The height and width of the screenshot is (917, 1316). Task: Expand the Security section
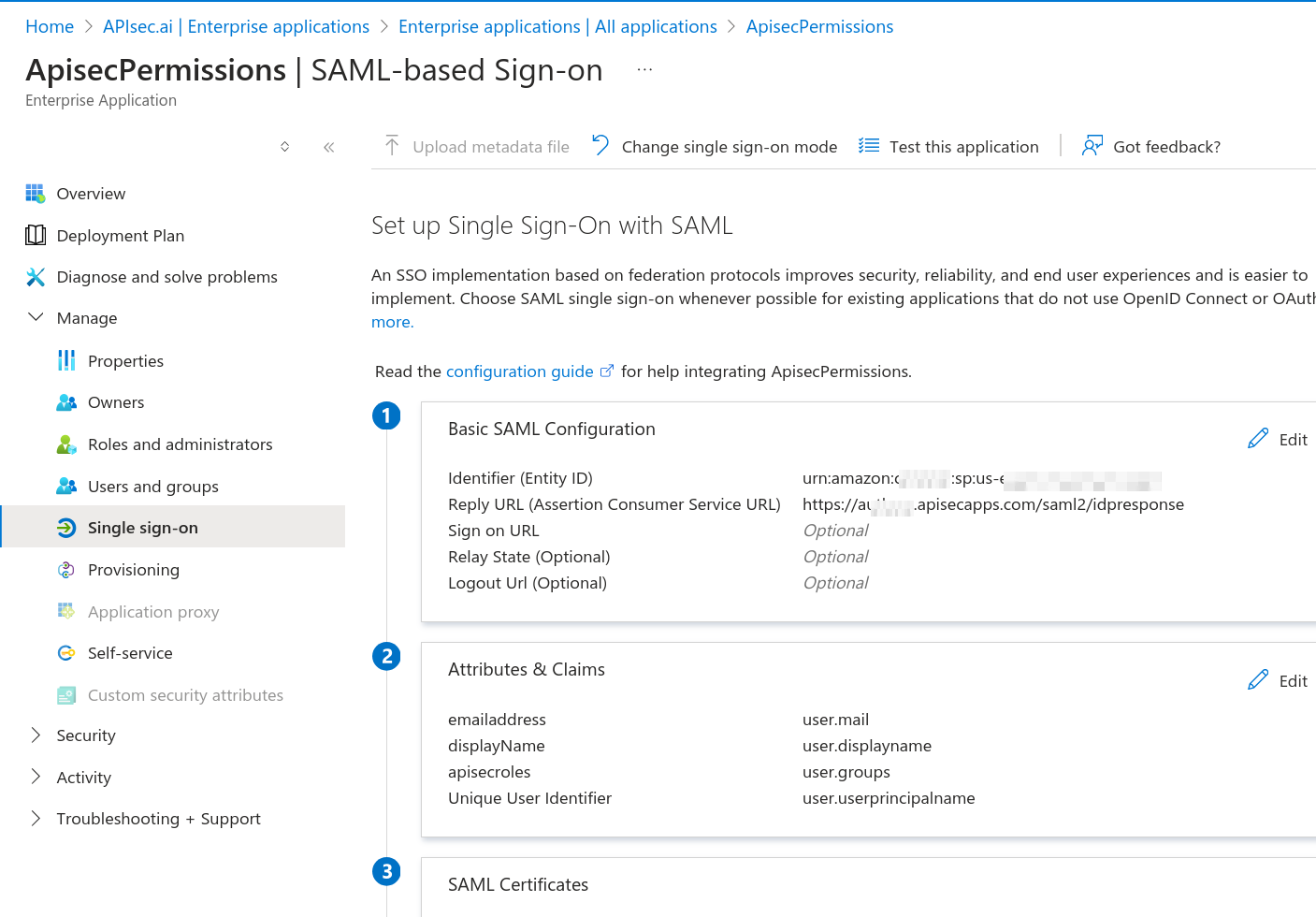36,735
